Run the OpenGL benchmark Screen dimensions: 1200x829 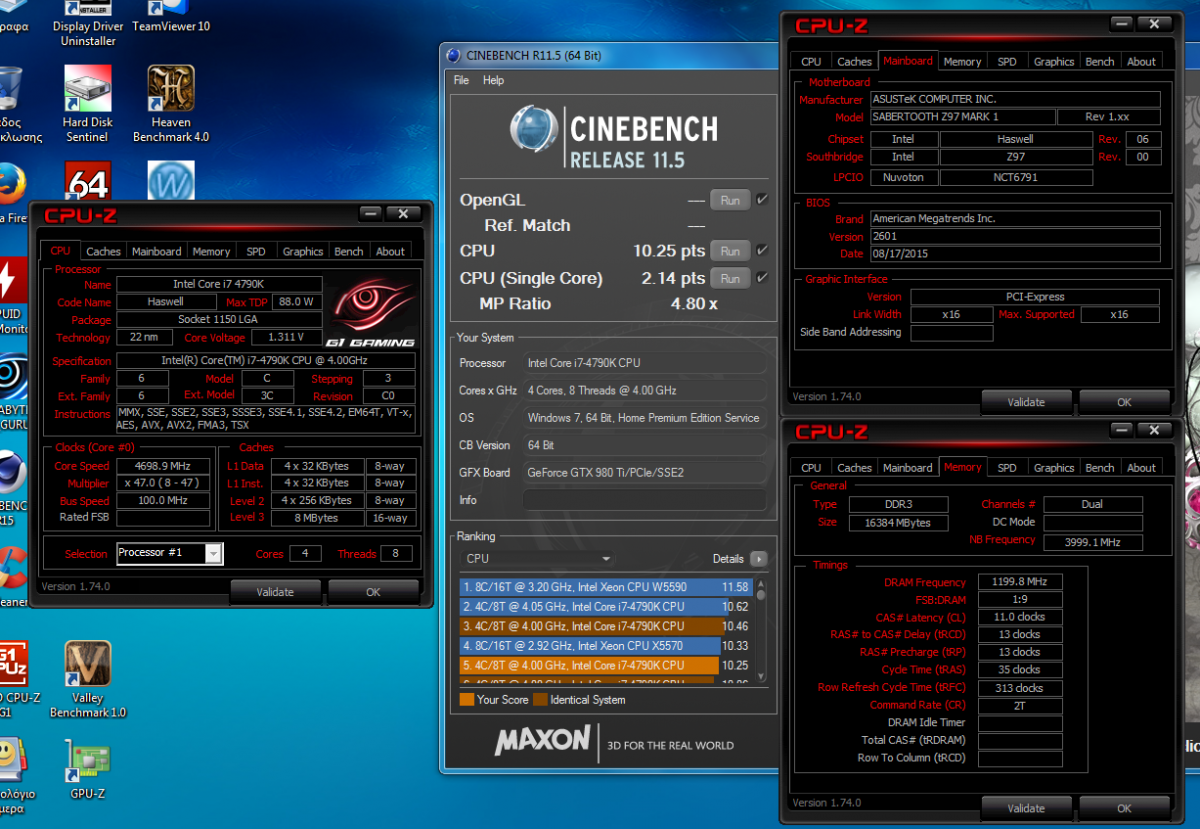pos(730,200)
